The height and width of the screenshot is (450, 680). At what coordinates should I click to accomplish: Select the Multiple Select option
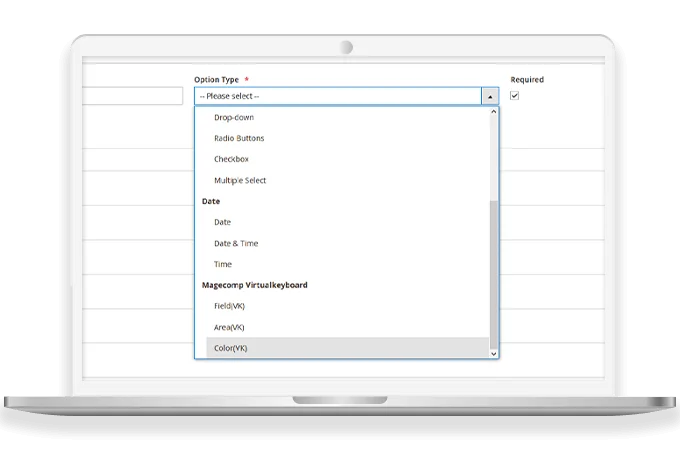(240, 180)
